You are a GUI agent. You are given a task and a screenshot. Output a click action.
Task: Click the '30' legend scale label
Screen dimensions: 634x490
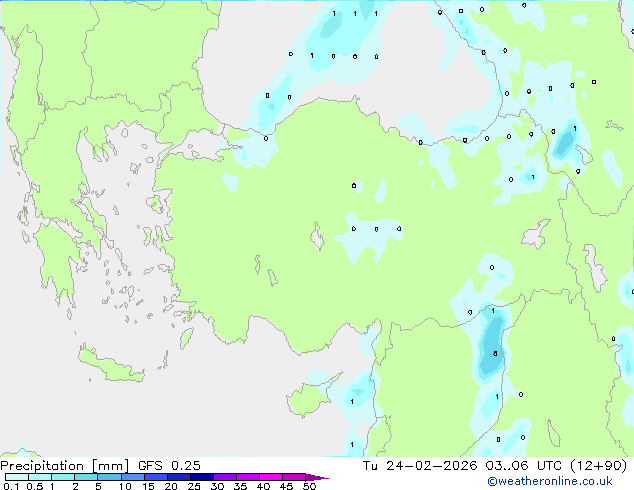click(217, 486)
